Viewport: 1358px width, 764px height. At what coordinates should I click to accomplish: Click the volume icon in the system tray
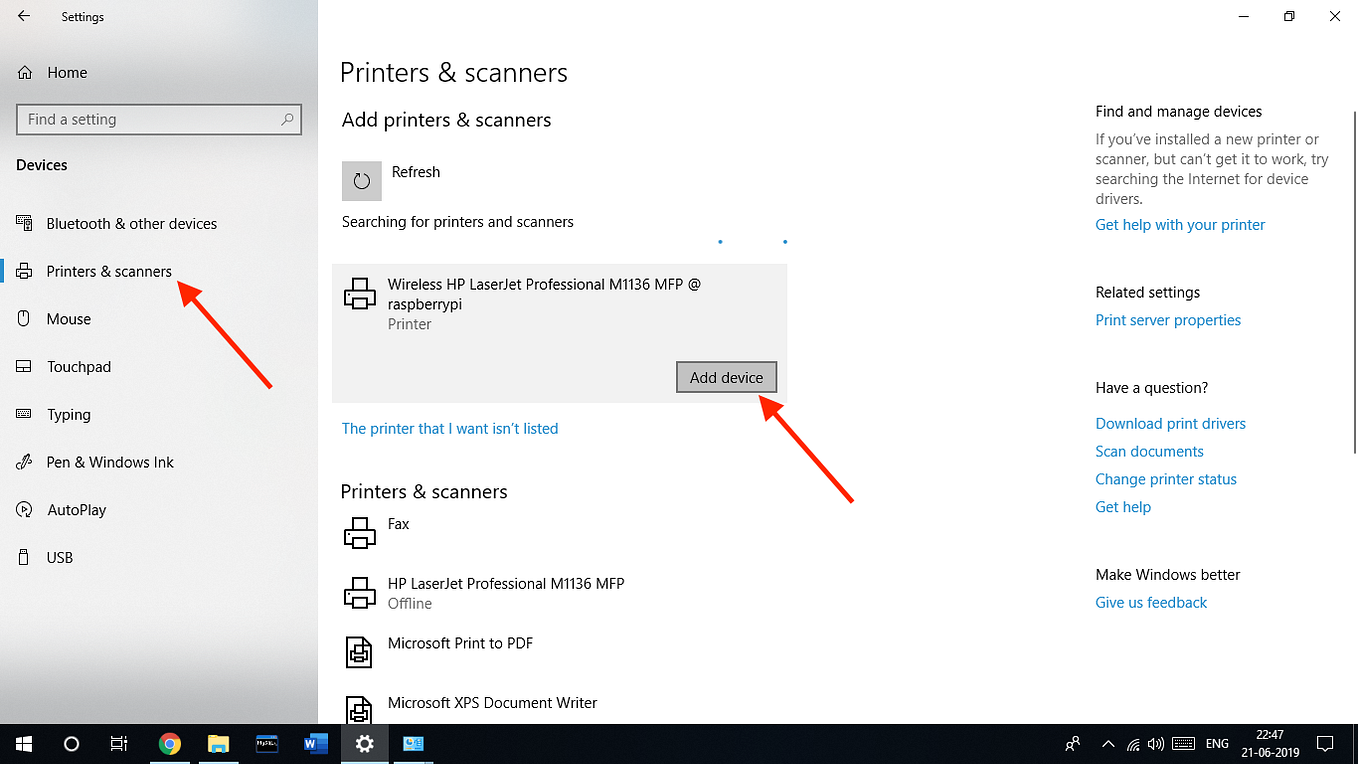pyautogui.click(x=1156, y=744)
